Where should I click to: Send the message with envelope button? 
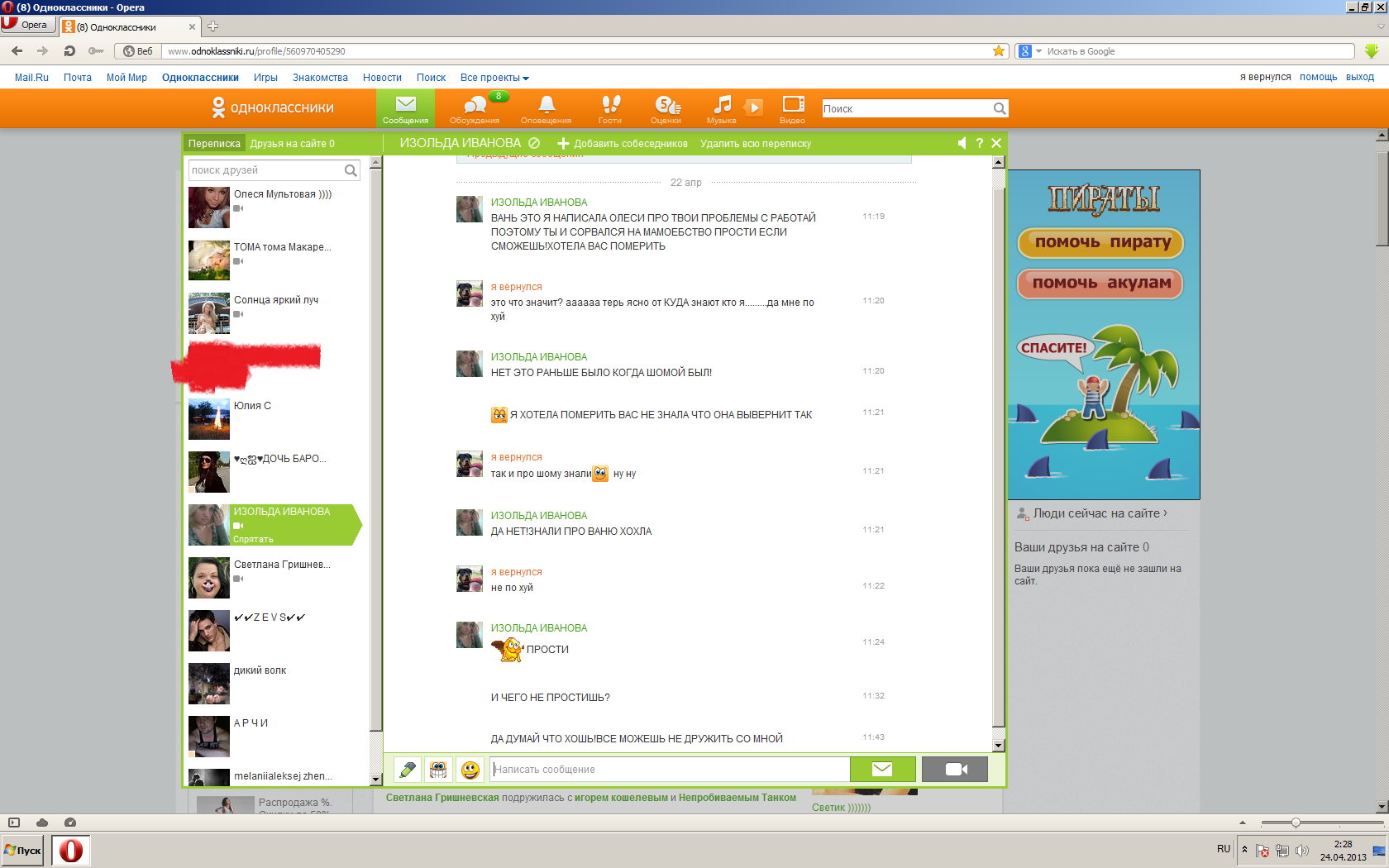[x=883, y=769]
